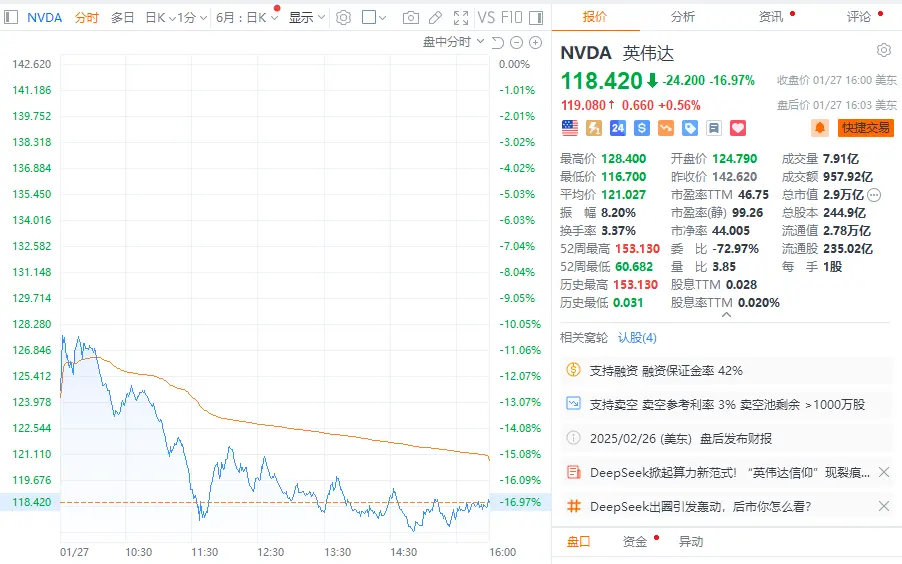Open the 1分 interval dropdown

(192, 18)
